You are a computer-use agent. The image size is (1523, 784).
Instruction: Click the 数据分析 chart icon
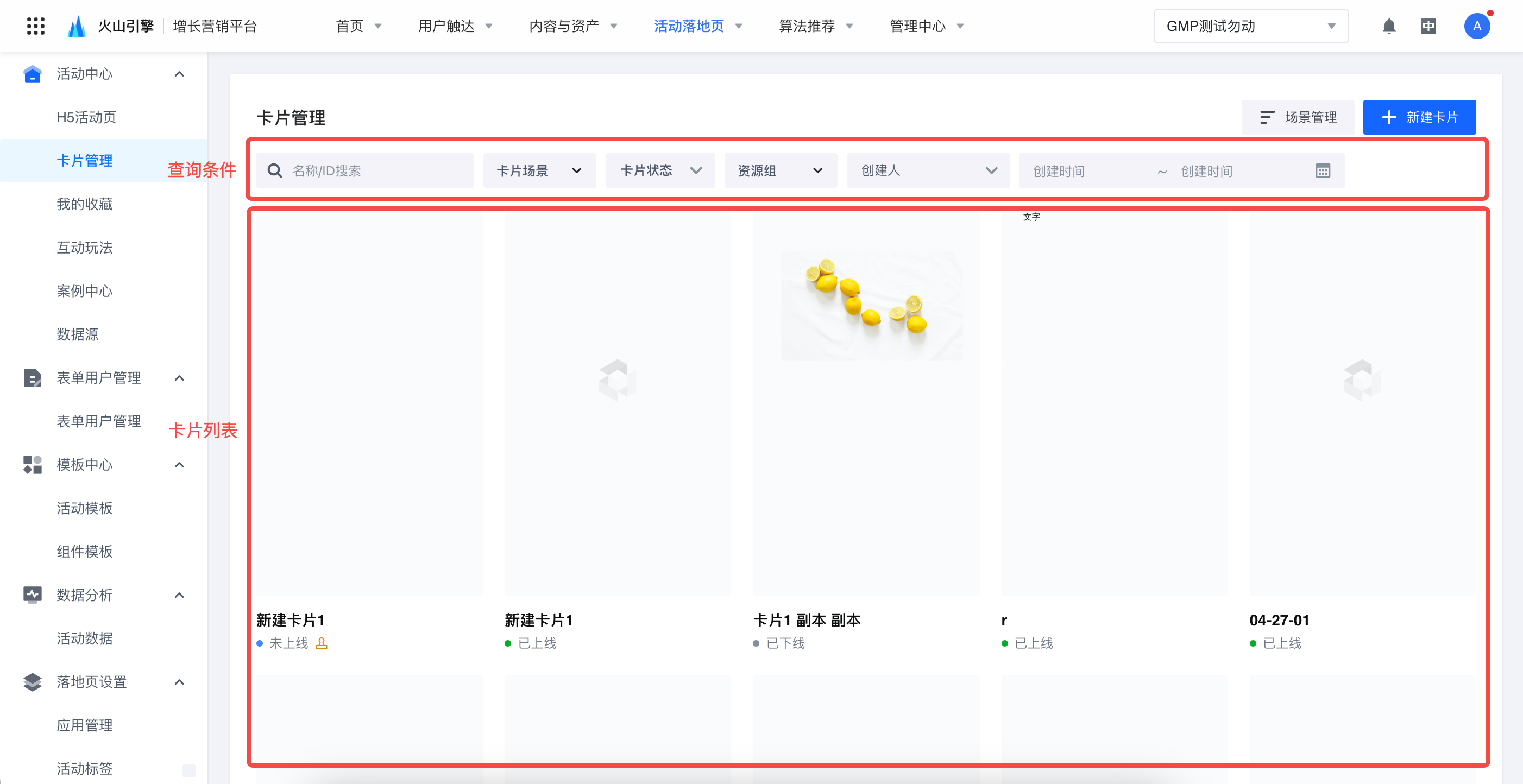point(33,595)
